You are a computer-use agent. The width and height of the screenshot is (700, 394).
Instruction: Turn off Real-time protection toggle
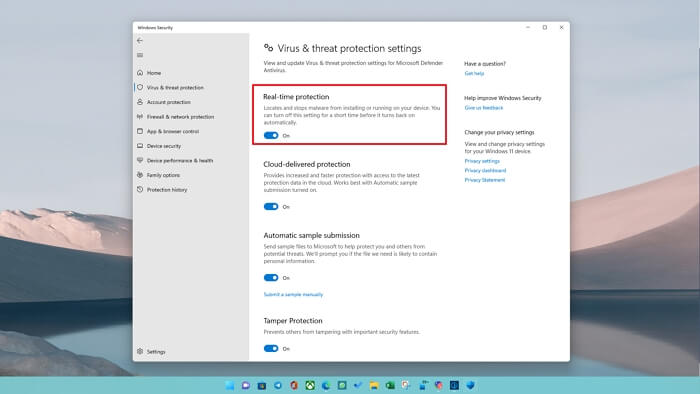271,135
